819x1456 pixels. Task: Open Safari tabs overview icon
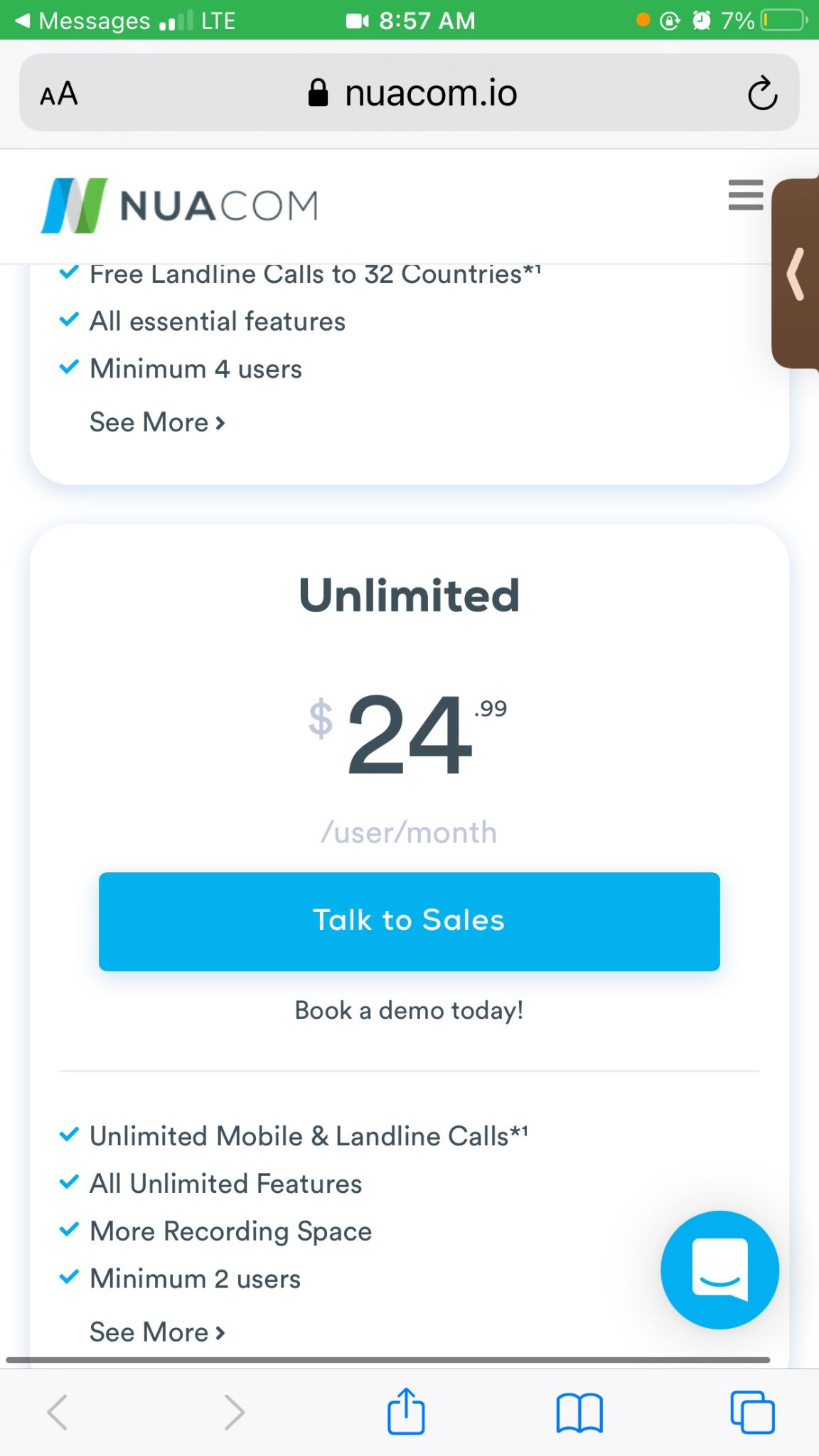(x=752, y=1412)
